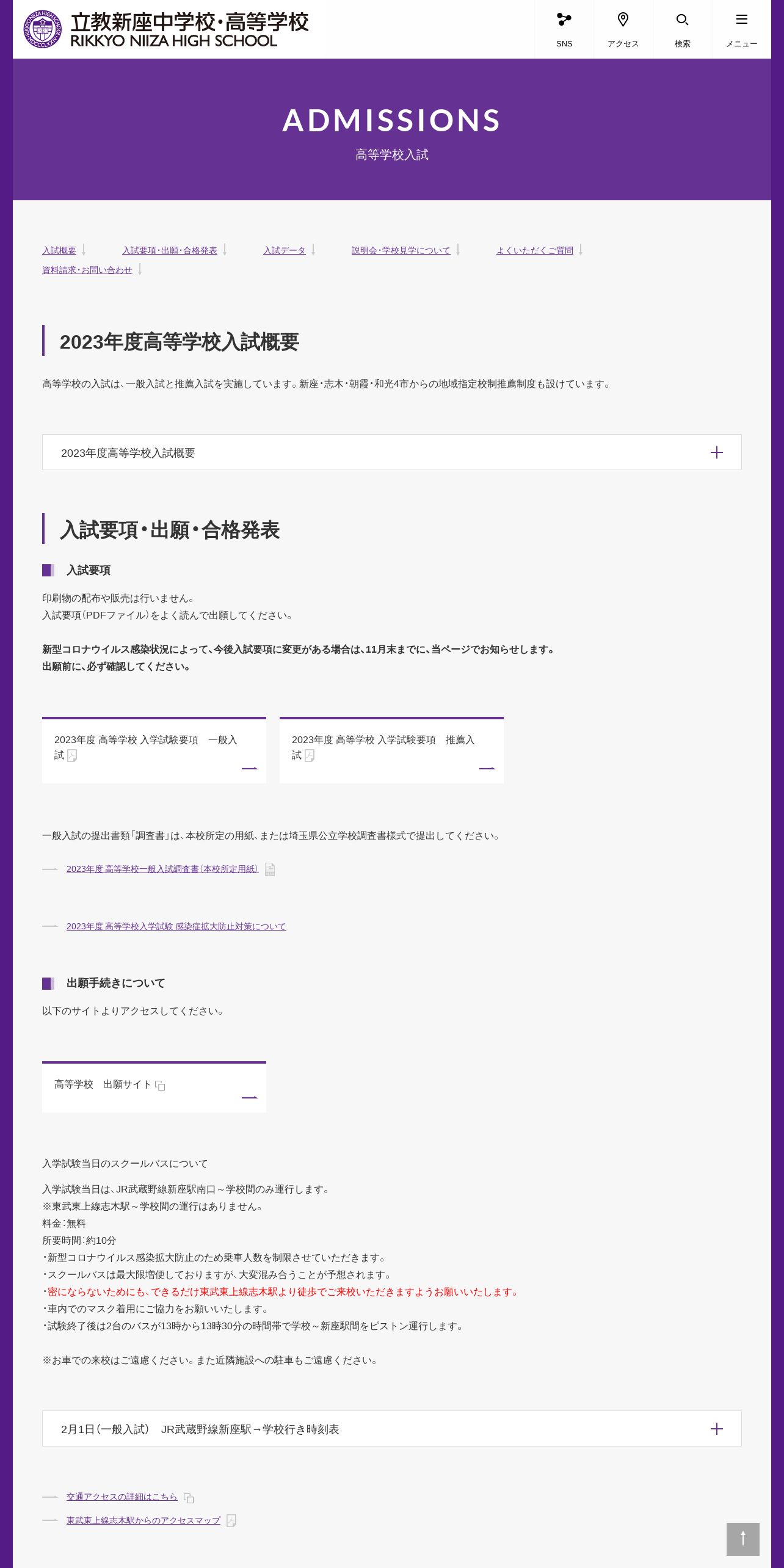Click external-link icon on 出願サイト card
The width and height of the screenshot is (784, 1568).
click(x=160, y=1085)
